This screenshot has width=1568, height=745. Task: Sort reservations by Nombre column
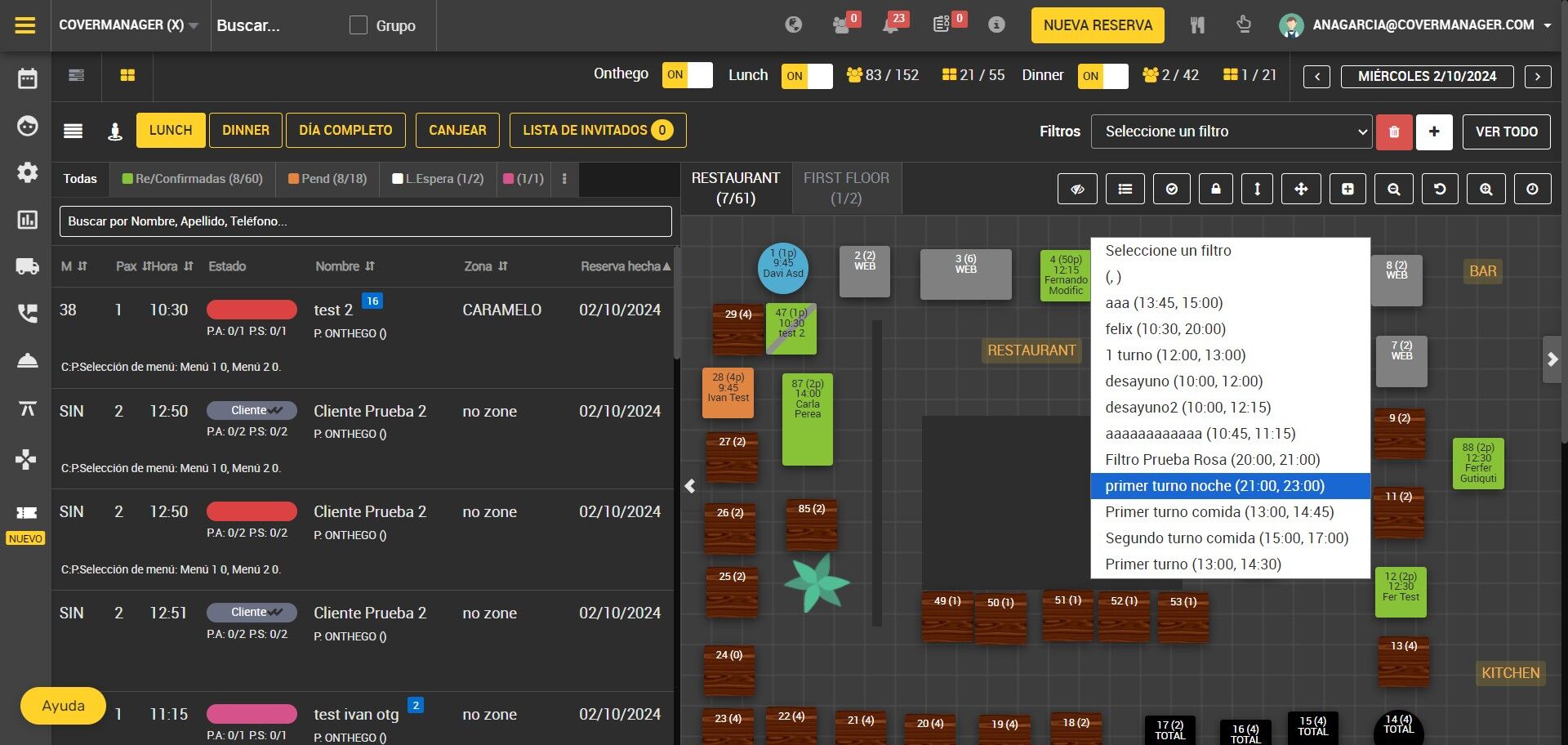click(x=345, y=266)
